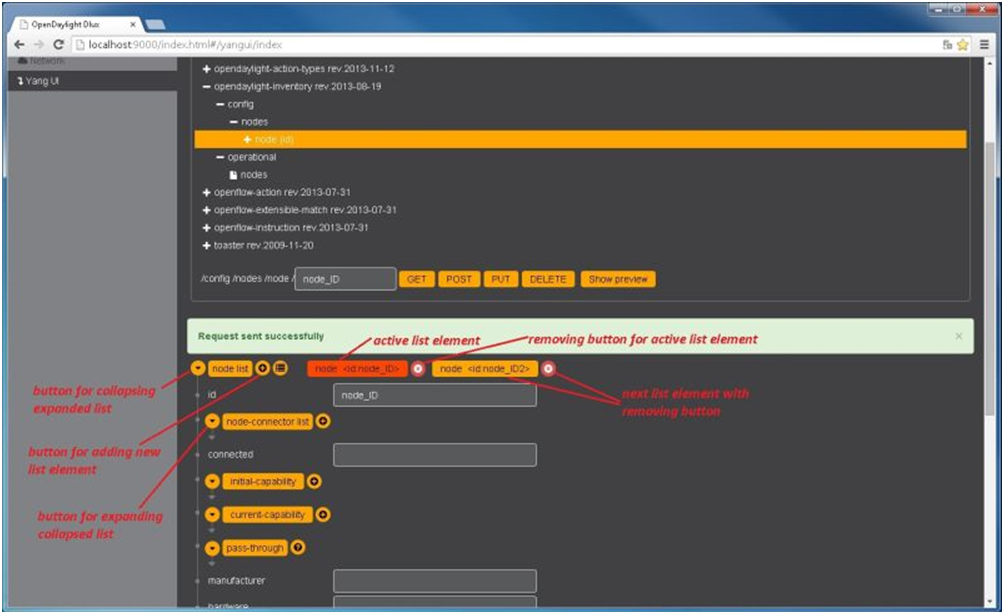Click initial-capability label
1002x612 pixels.
(263, 482)
